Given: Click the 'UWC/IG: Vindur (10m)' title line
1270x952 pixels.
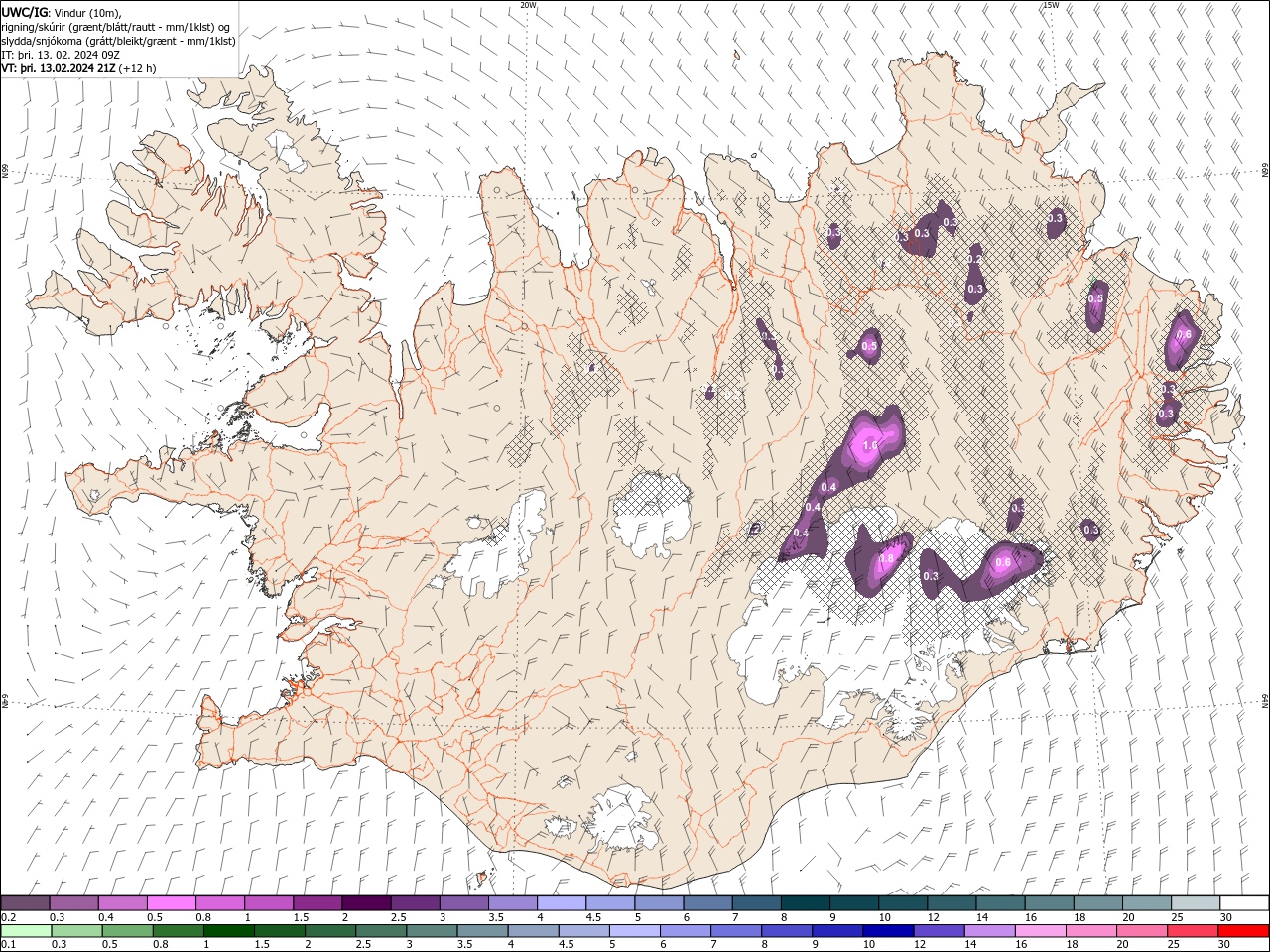Looking at the screenshot, I should [x=63, y=12].
